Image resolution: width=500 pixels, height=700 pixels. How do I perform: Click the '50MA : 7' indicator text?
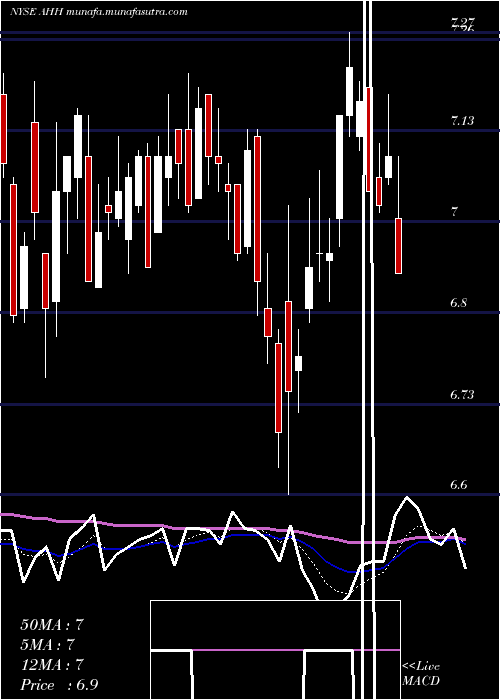click(x=52, y=624)
